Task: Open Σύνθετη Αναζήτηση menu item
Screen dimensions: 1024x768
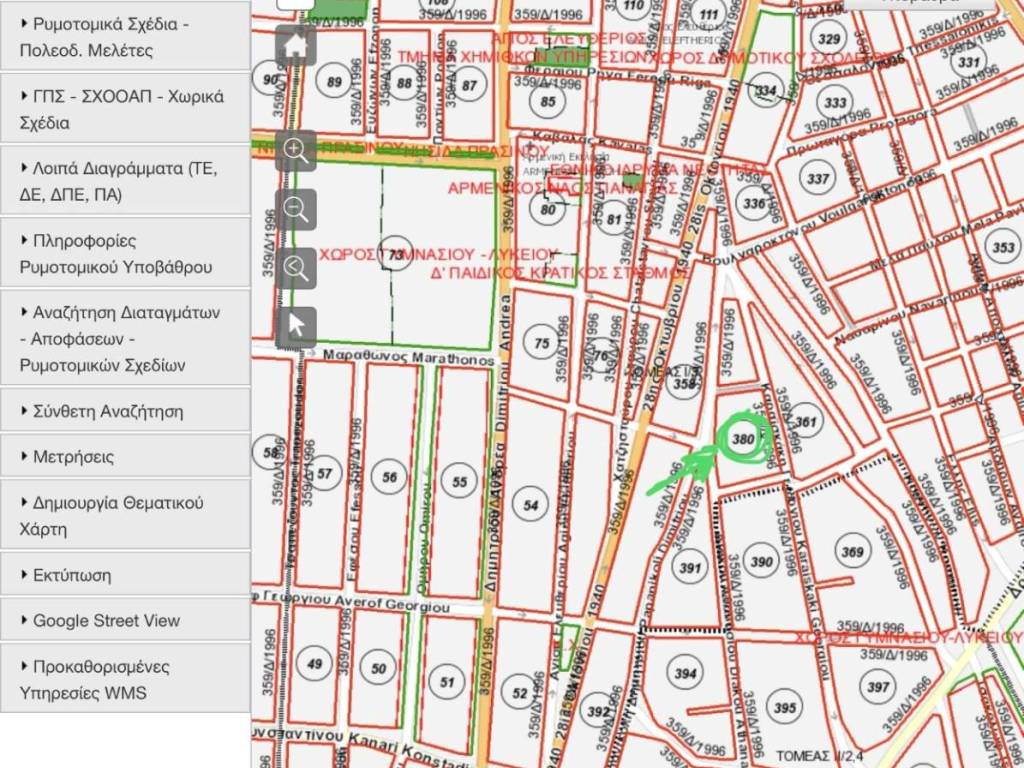Action: pyautogui.click(x=125, y=411)
